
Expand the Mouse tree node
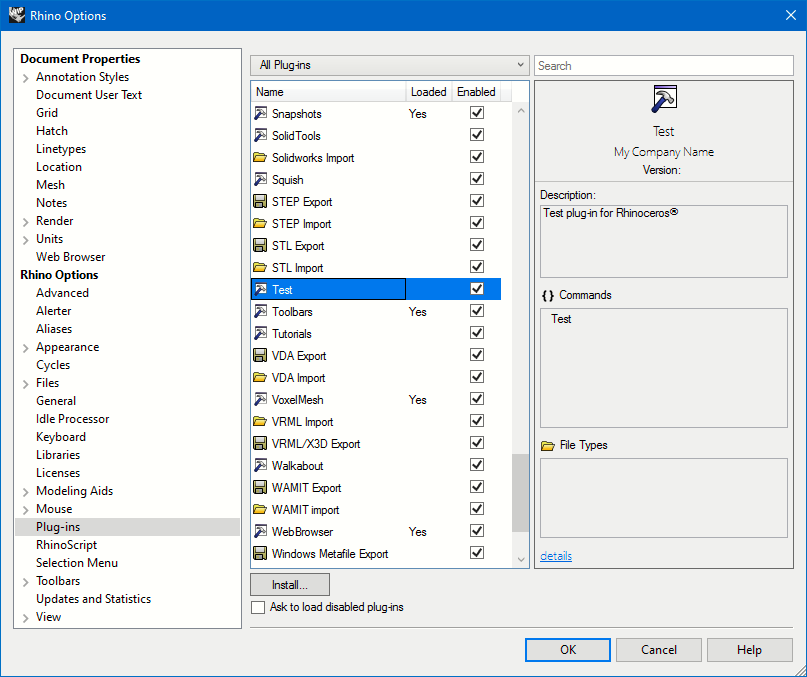tap(26, 510)
